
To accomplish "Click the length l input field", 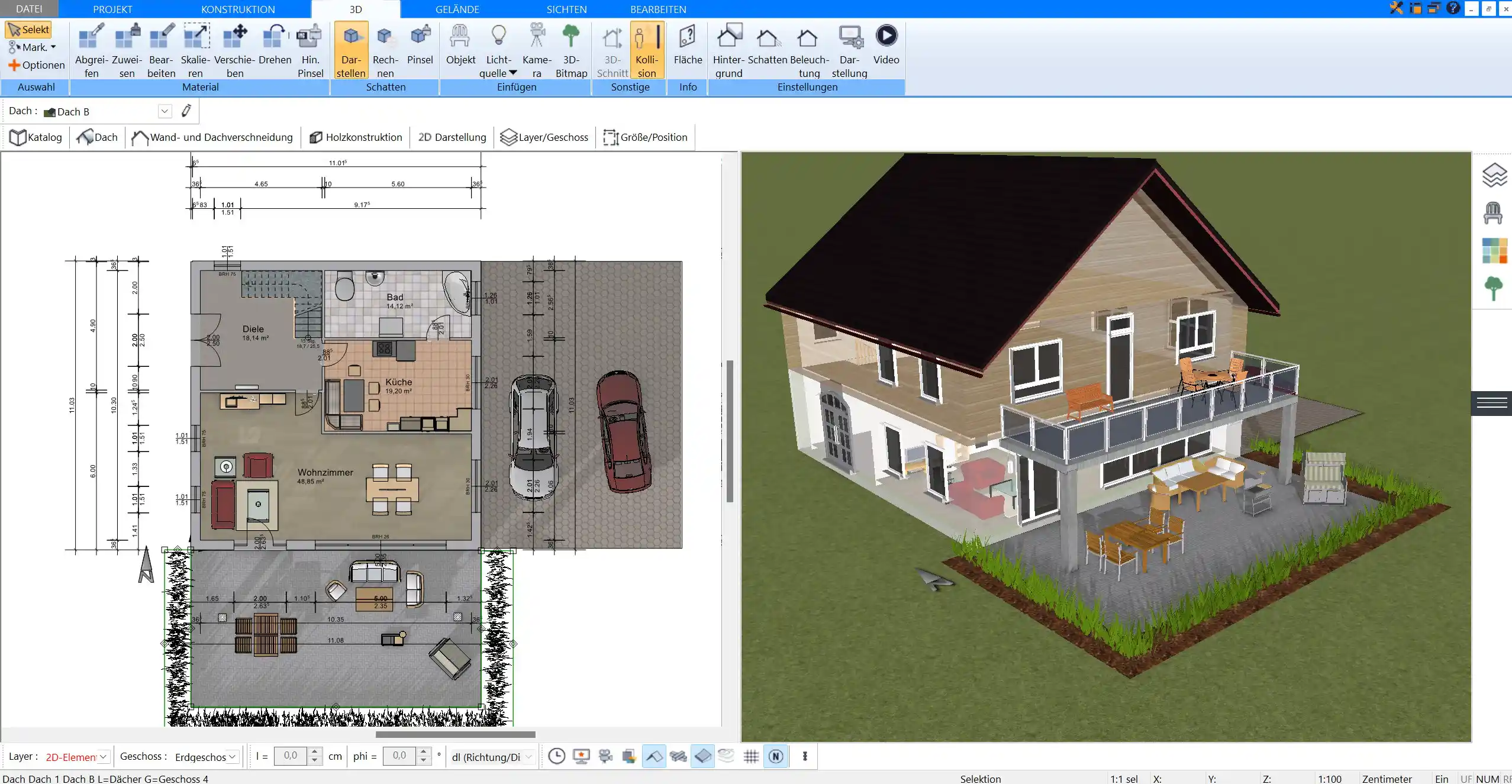I will click(x=291, y=756).
